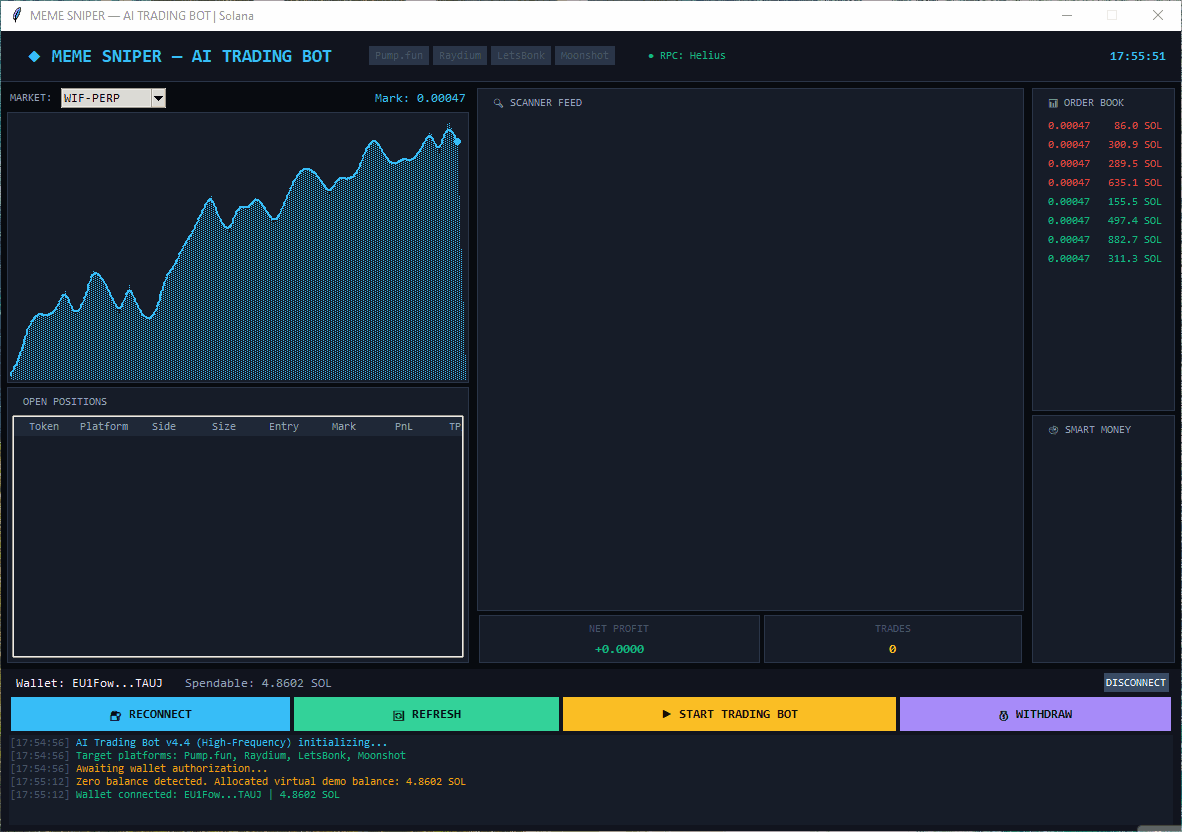Click the "Zero balance detected" log line
Image resolution: width=1182 pixels, height=832 pixels.
[x=271, y=782]
